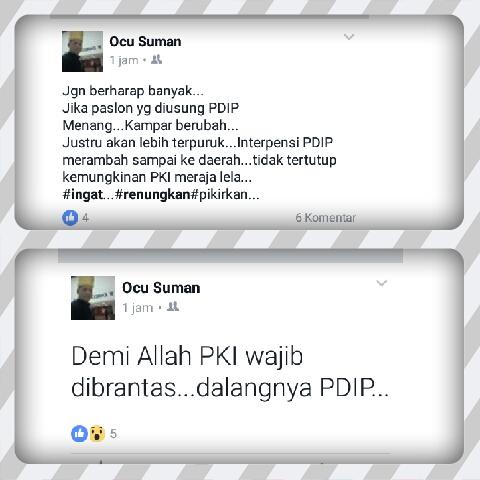Open the chevron menu on the "Jgn berharap banyak" post

tap(349, 37)
